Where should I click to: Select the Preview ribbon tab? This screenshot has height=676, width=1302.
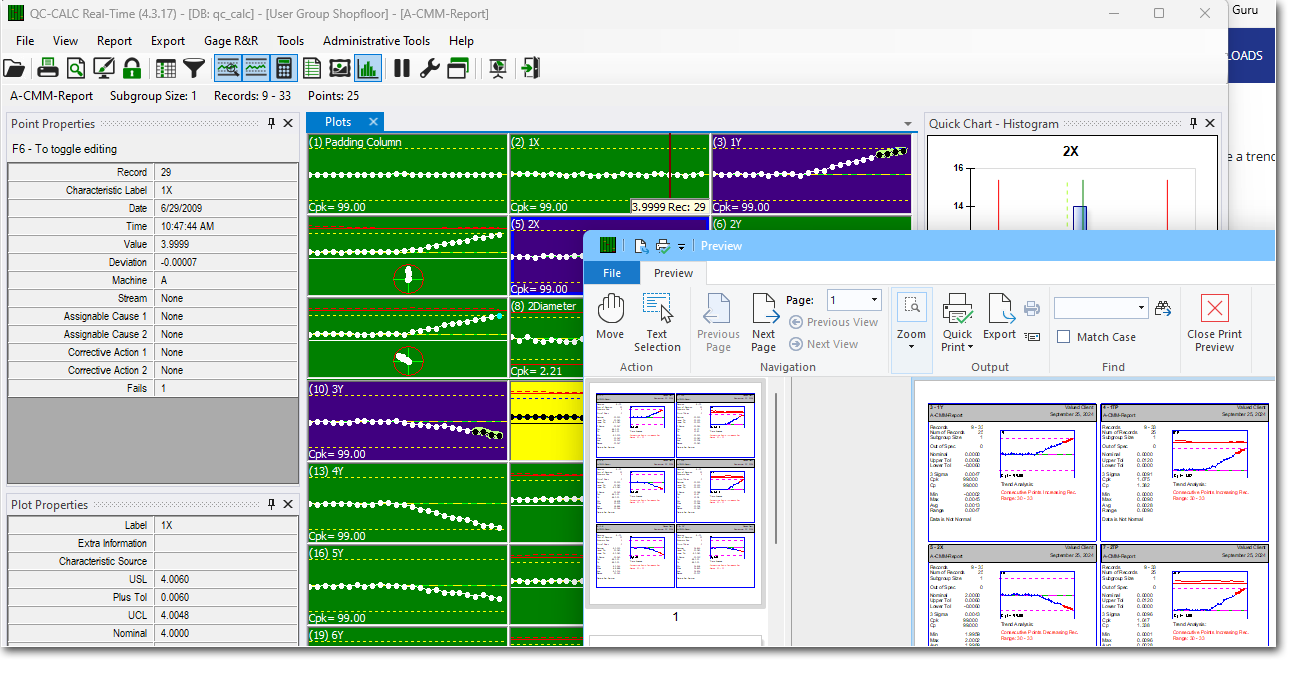[x=674, y=273]
